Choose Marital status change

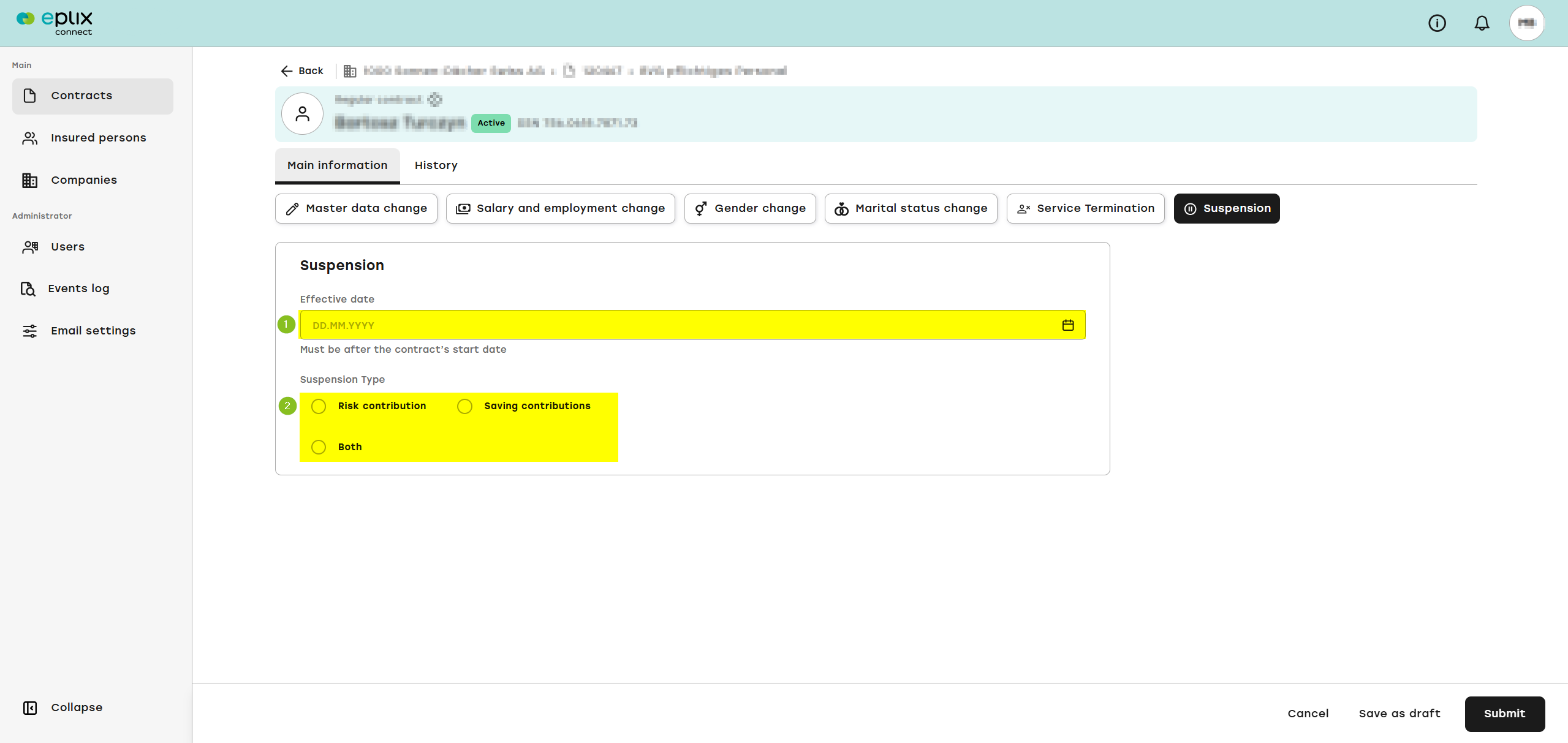(911, 209)
